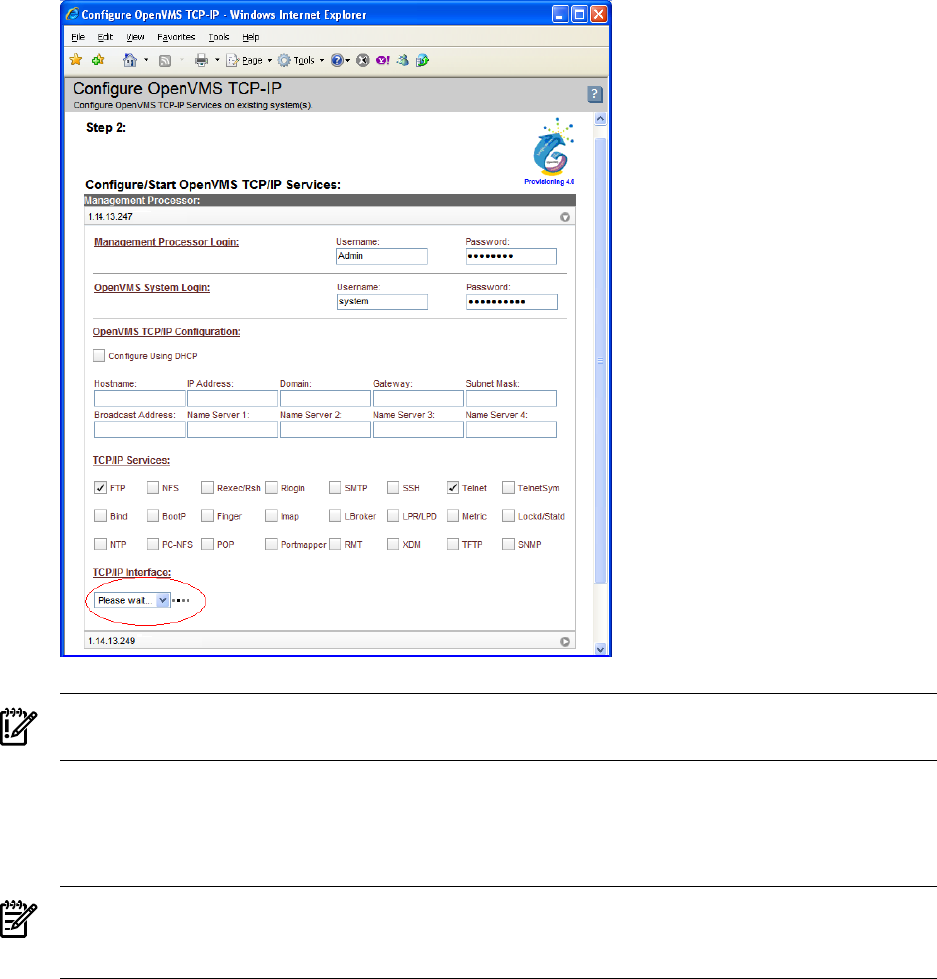Open the View menu

point(135,37)
